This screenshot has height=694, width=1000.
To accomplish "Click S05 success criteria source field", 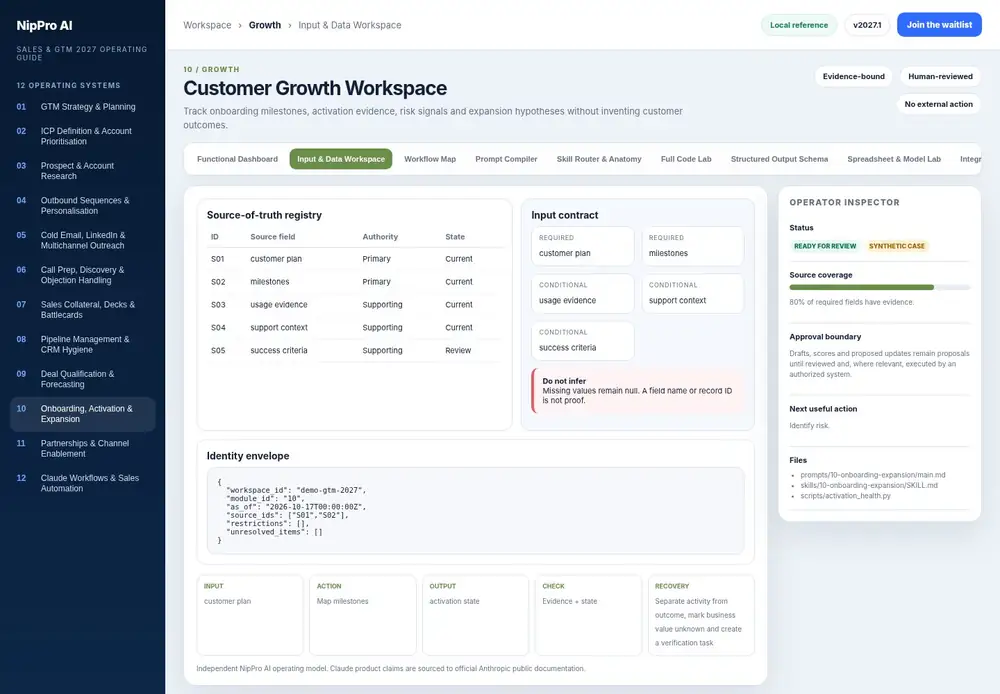I will (x=279, y=351).
